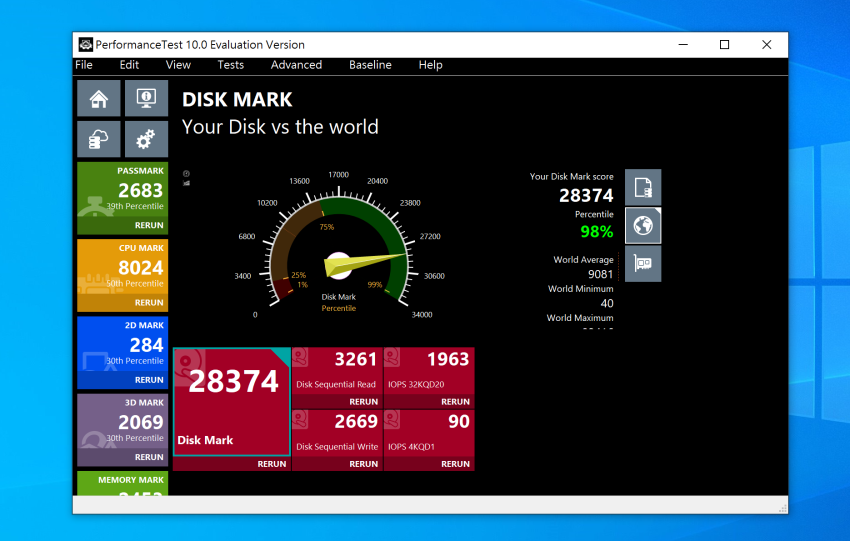Rerun the Disk Sequential Write test
The image size is (850, 541).
tap(363, 464)
